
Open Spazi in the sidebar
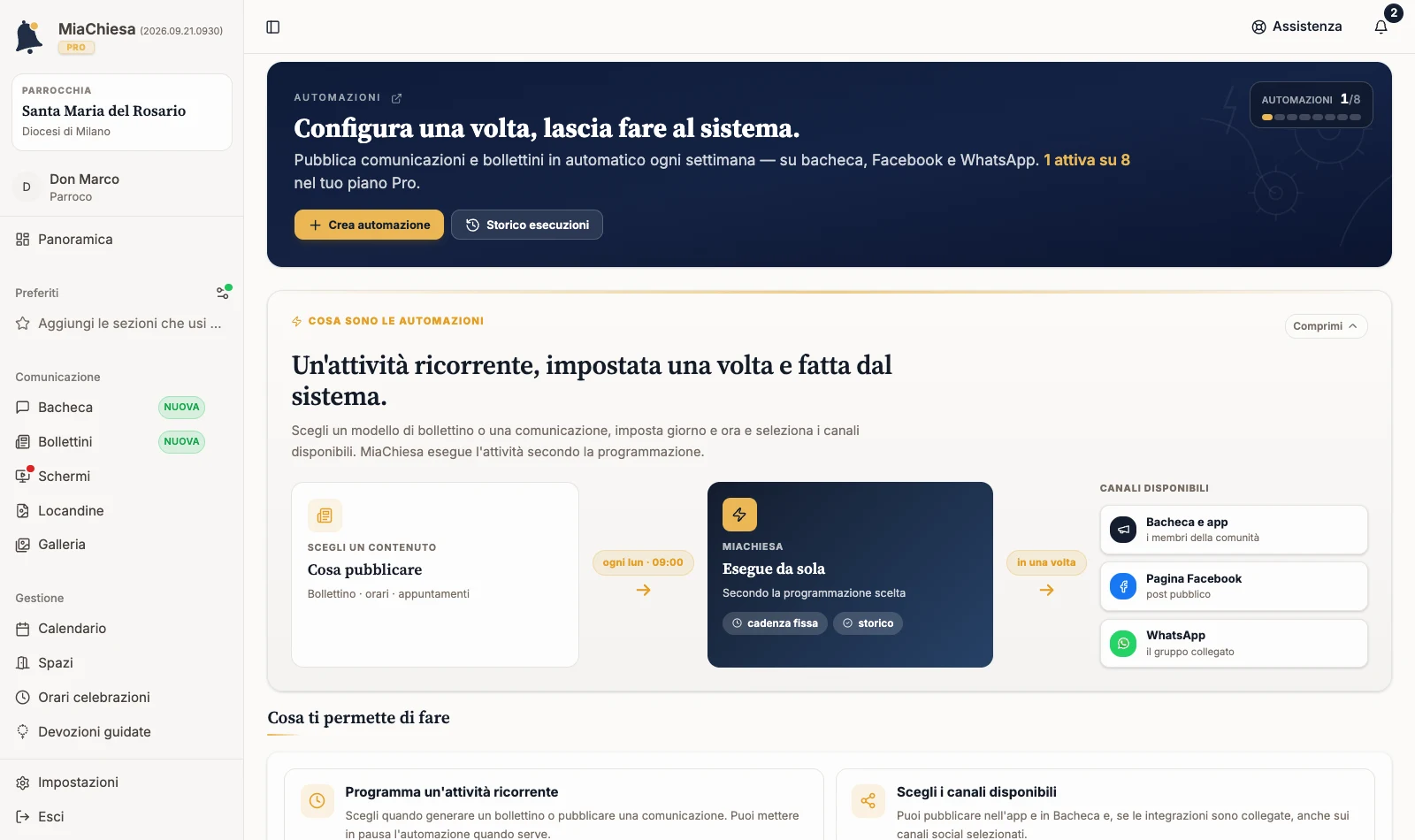click(122, 663)
